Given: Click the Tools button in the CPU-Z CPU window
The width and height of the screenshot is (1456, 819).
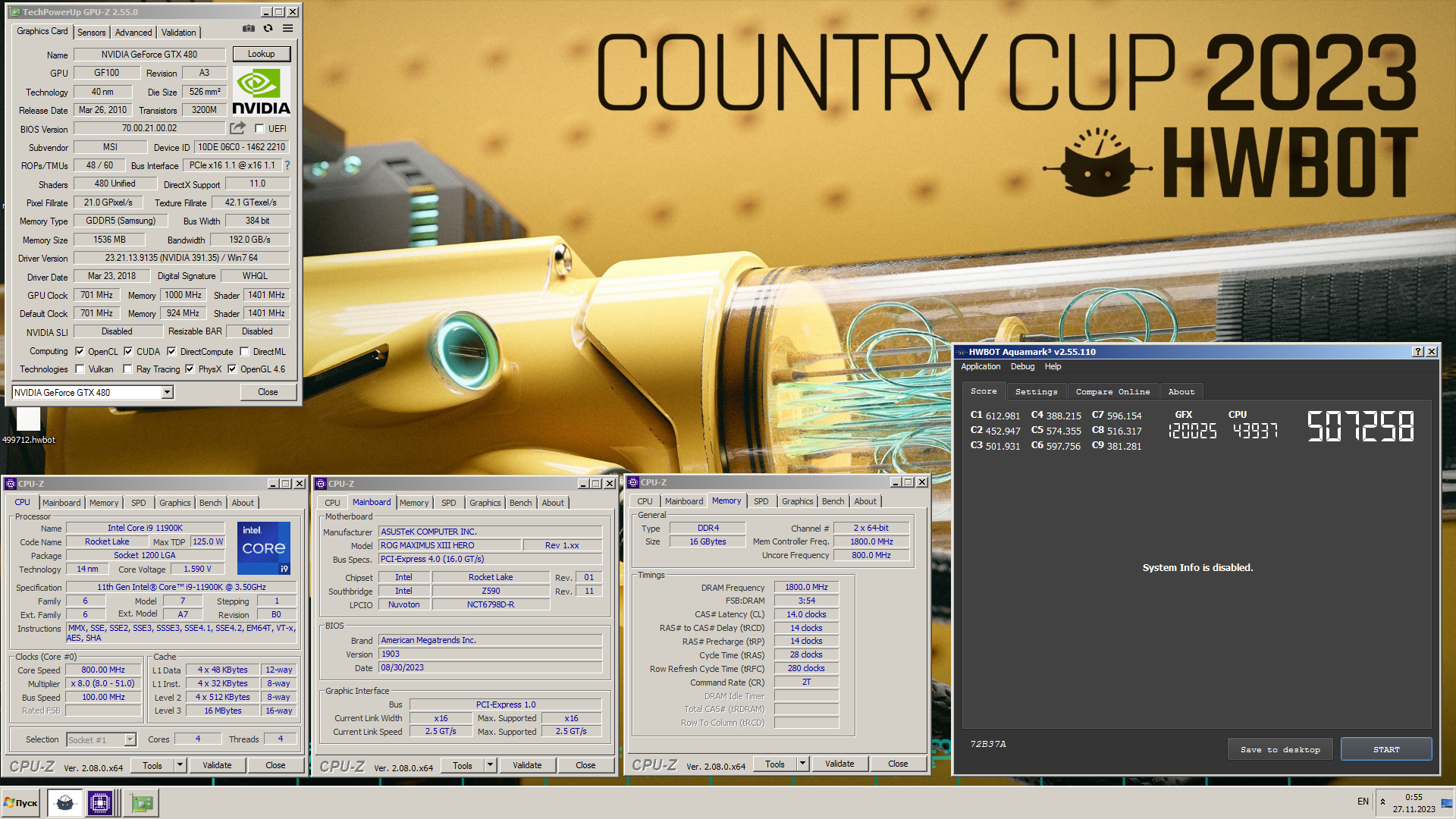Looking at the screenshot, I should coord(152,766).
